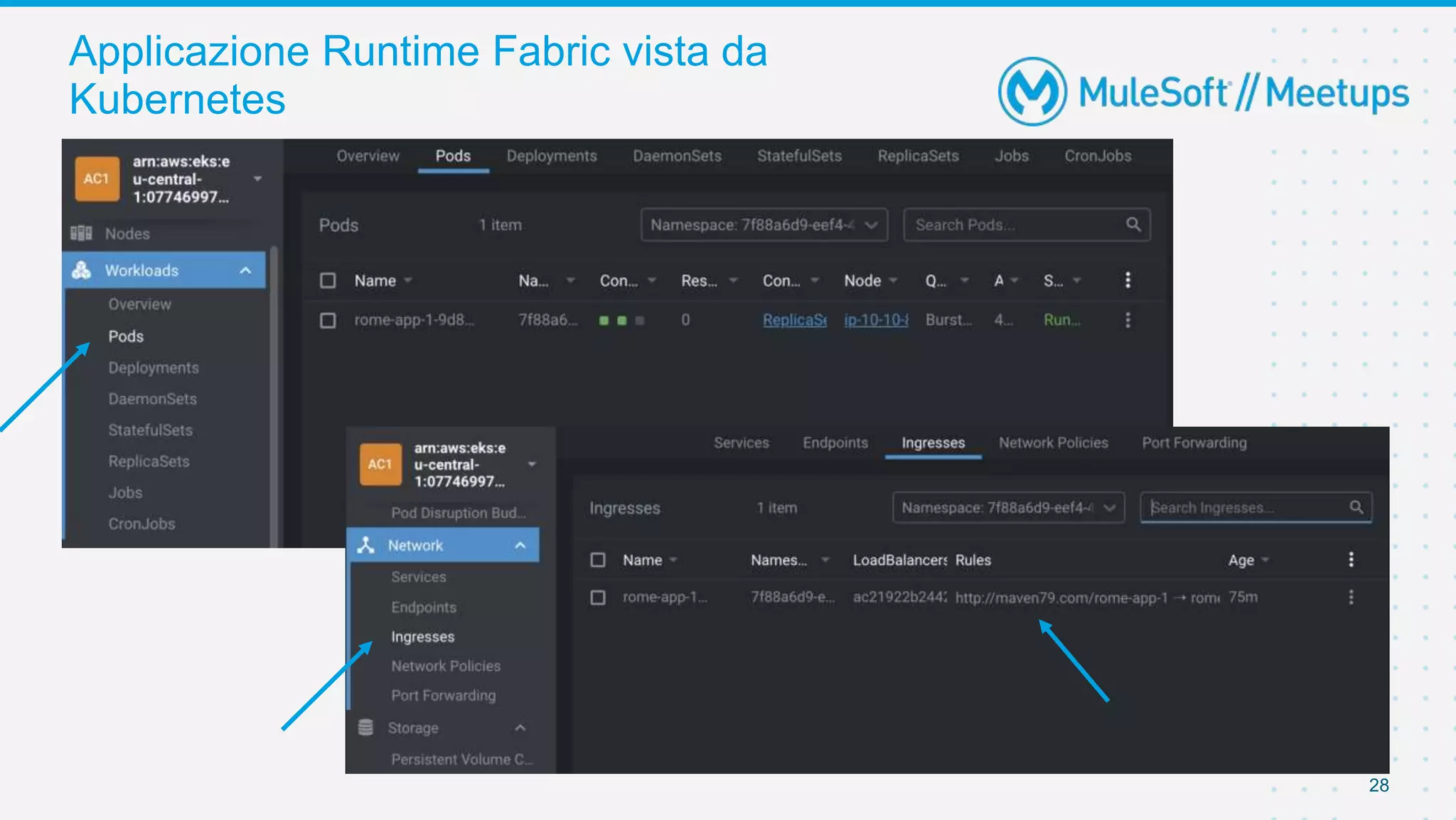Click the search magnifier in Search Pods
1456x820 pixels.
pyautogui.click(x=1133, y=225)
